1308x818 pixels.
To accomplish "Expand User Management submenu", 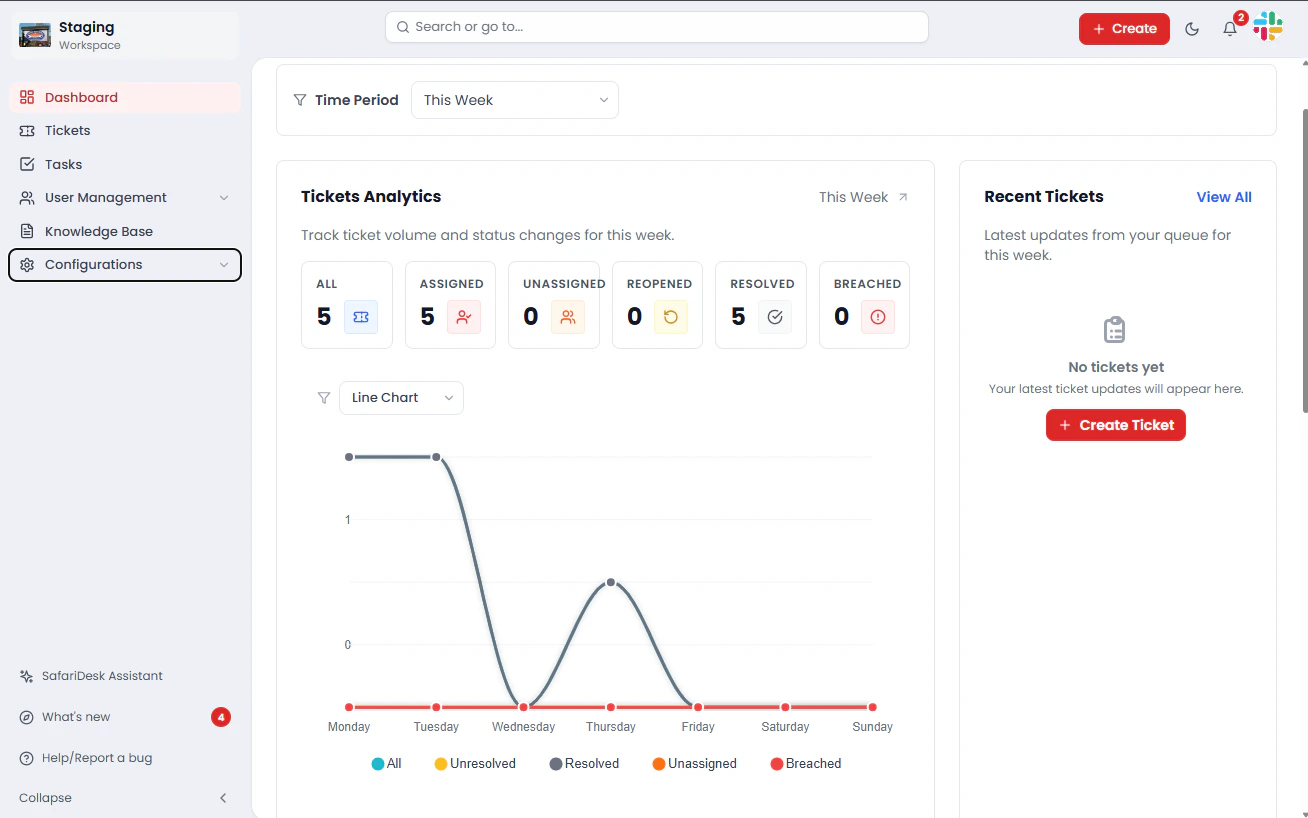I will coord(125,198).
